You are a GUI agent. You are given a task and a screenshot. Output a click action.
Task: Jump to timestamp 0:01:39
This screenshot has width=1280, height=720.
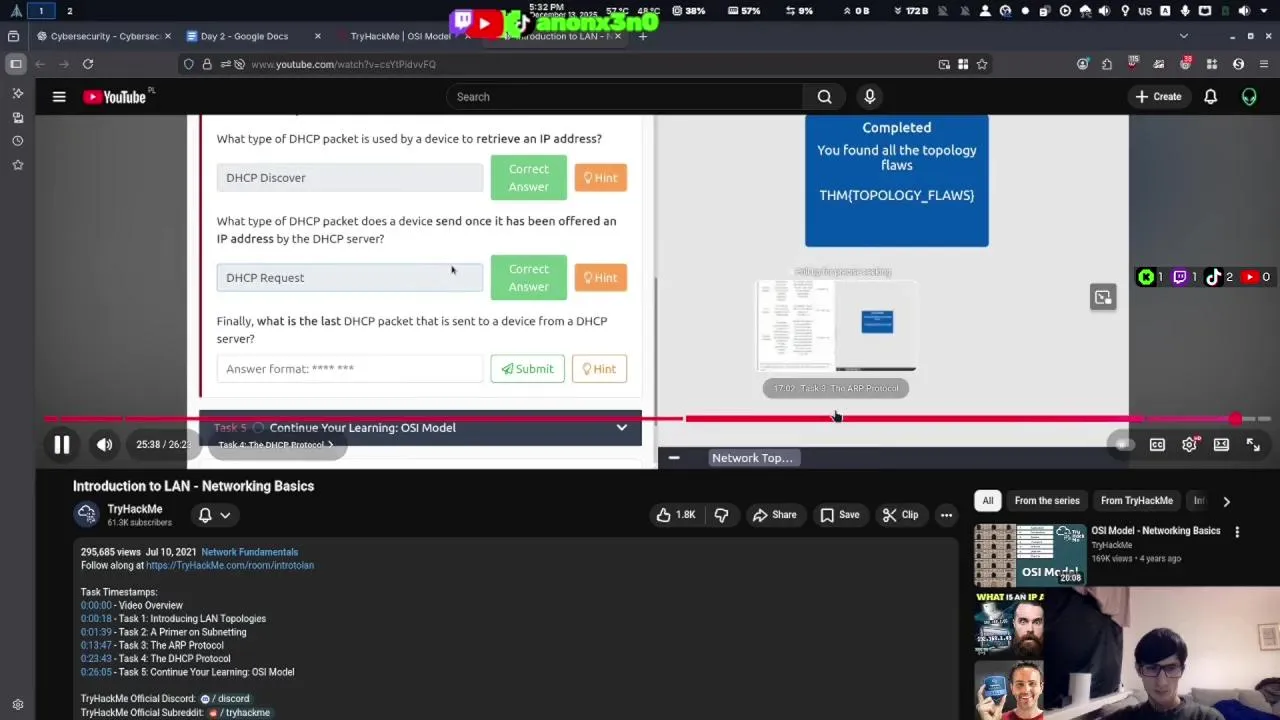(96, 632)
